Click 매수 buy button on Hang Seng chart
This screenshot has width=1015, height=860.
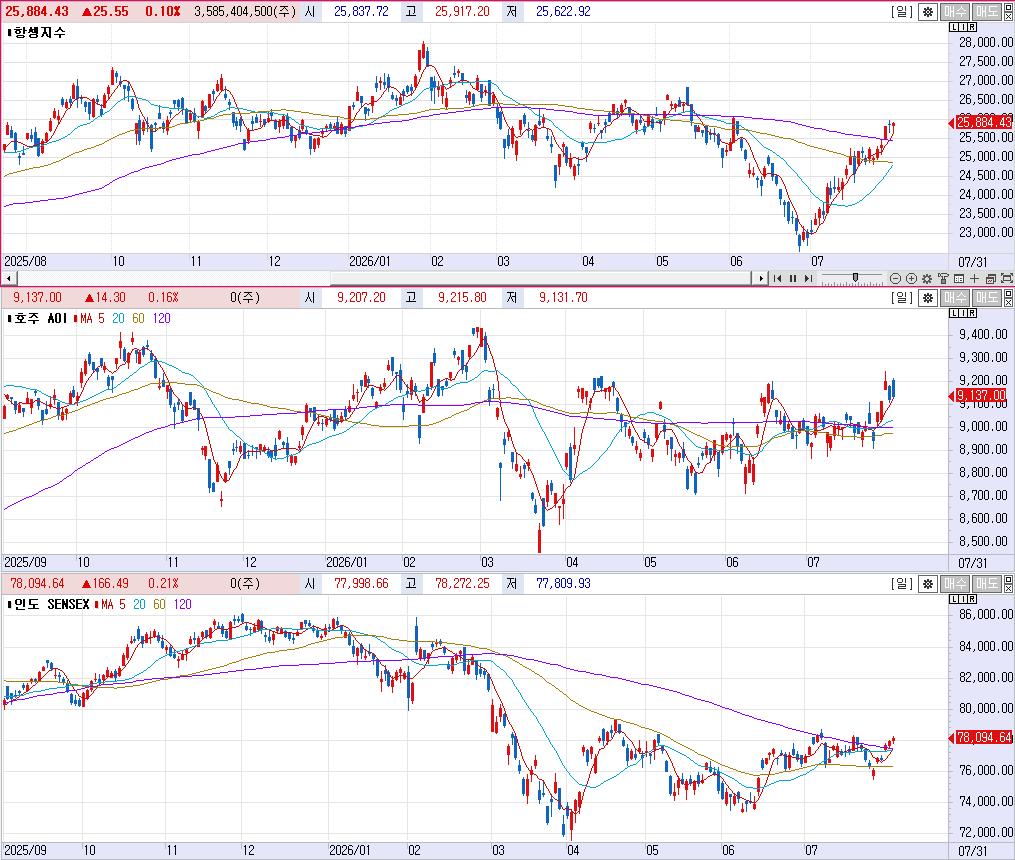[x=955, y=12]
